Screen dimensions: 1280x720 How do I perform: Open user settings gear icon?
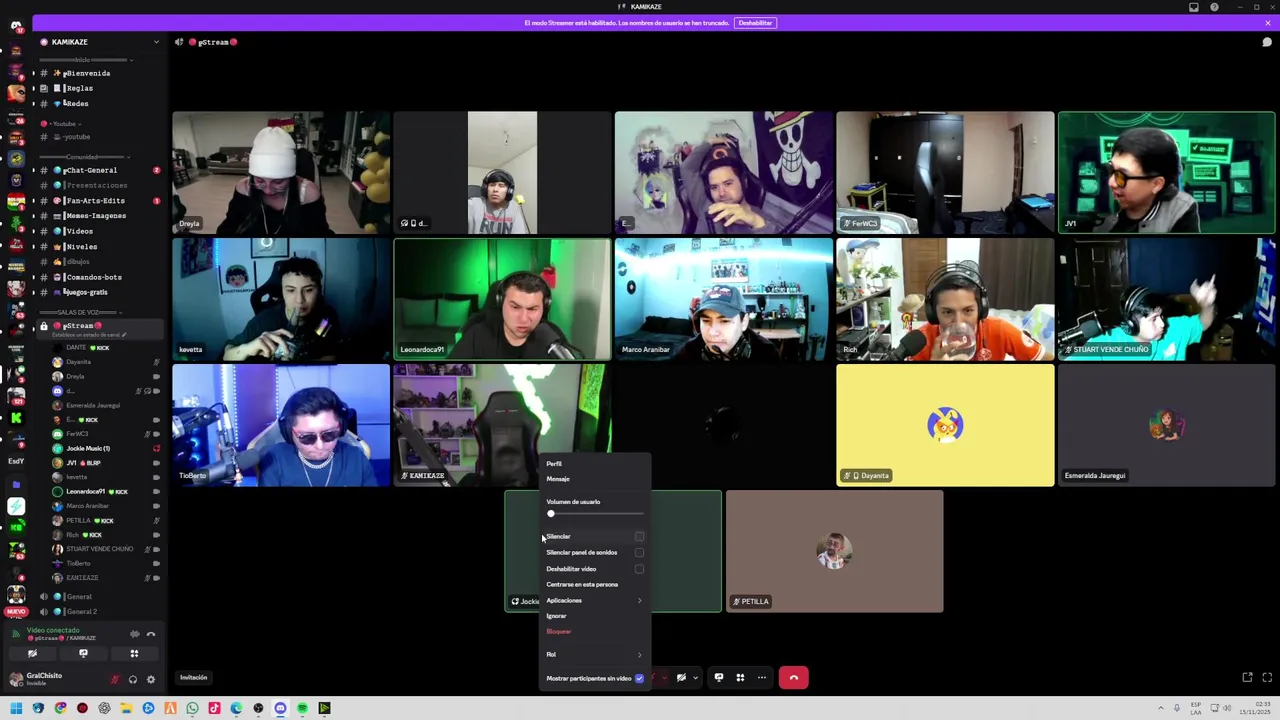pos(151,679)
